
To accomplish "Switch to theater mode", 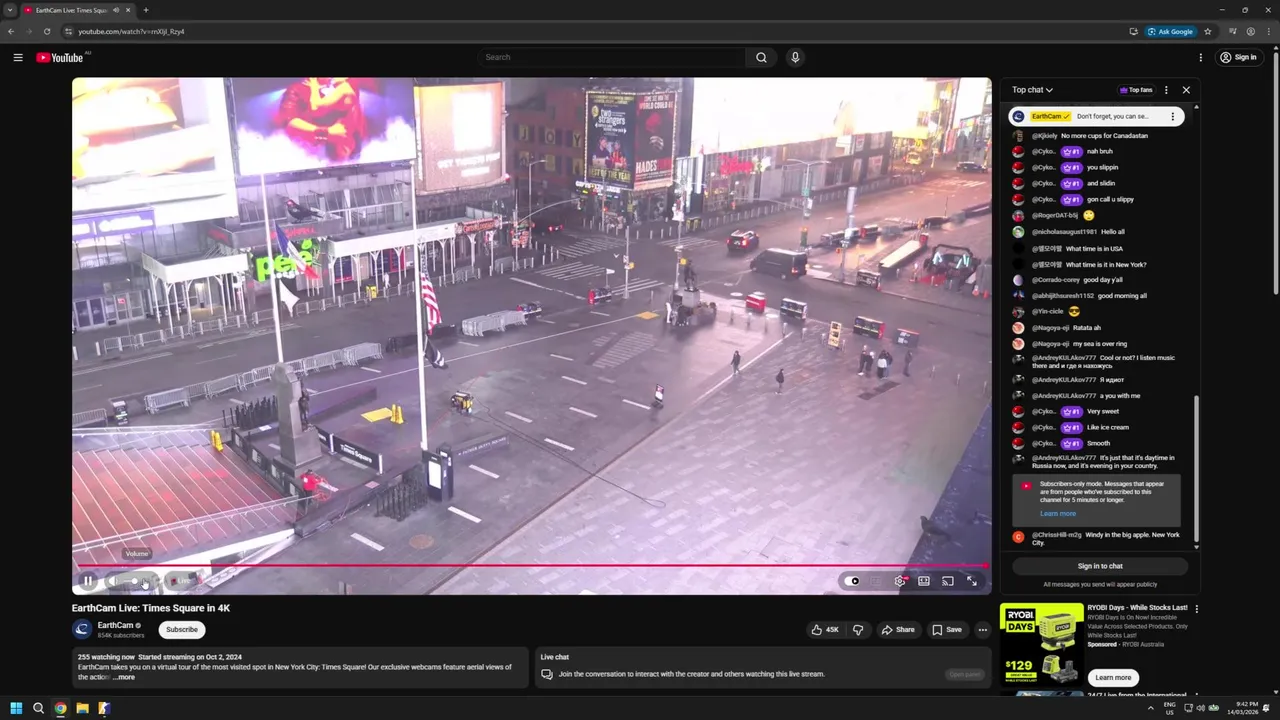I will pyautogui.click(x=924, y=581).
